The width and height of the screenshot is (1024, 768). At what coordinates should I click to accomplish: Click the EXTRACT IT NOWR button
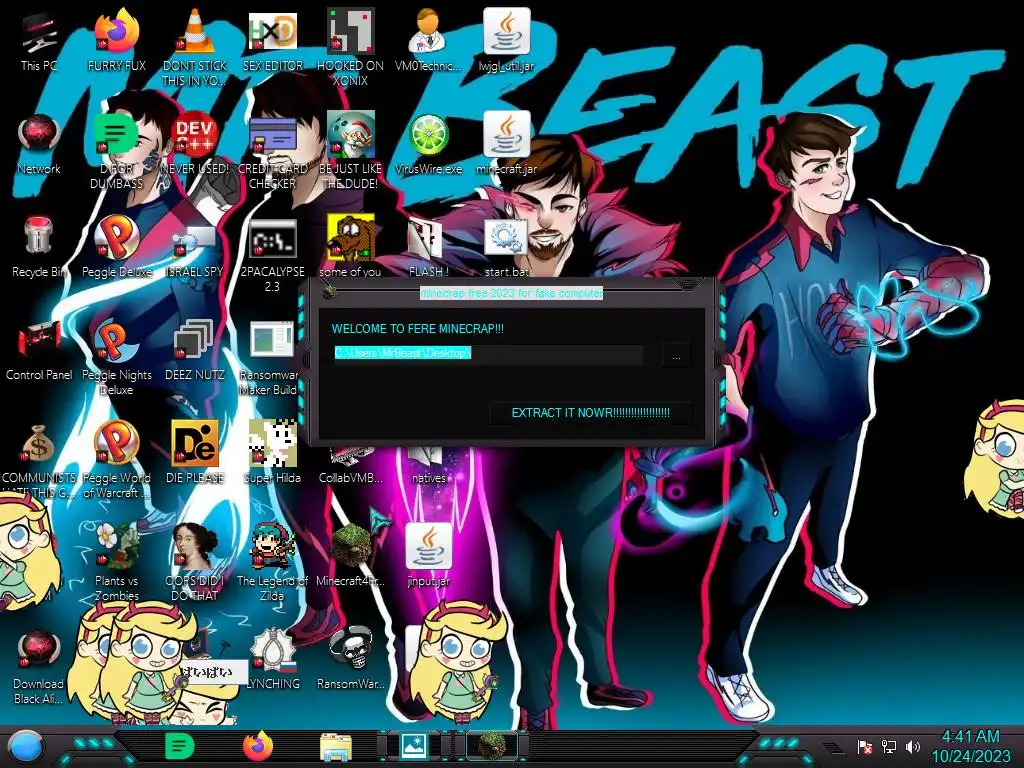click(x=590, y=413)
